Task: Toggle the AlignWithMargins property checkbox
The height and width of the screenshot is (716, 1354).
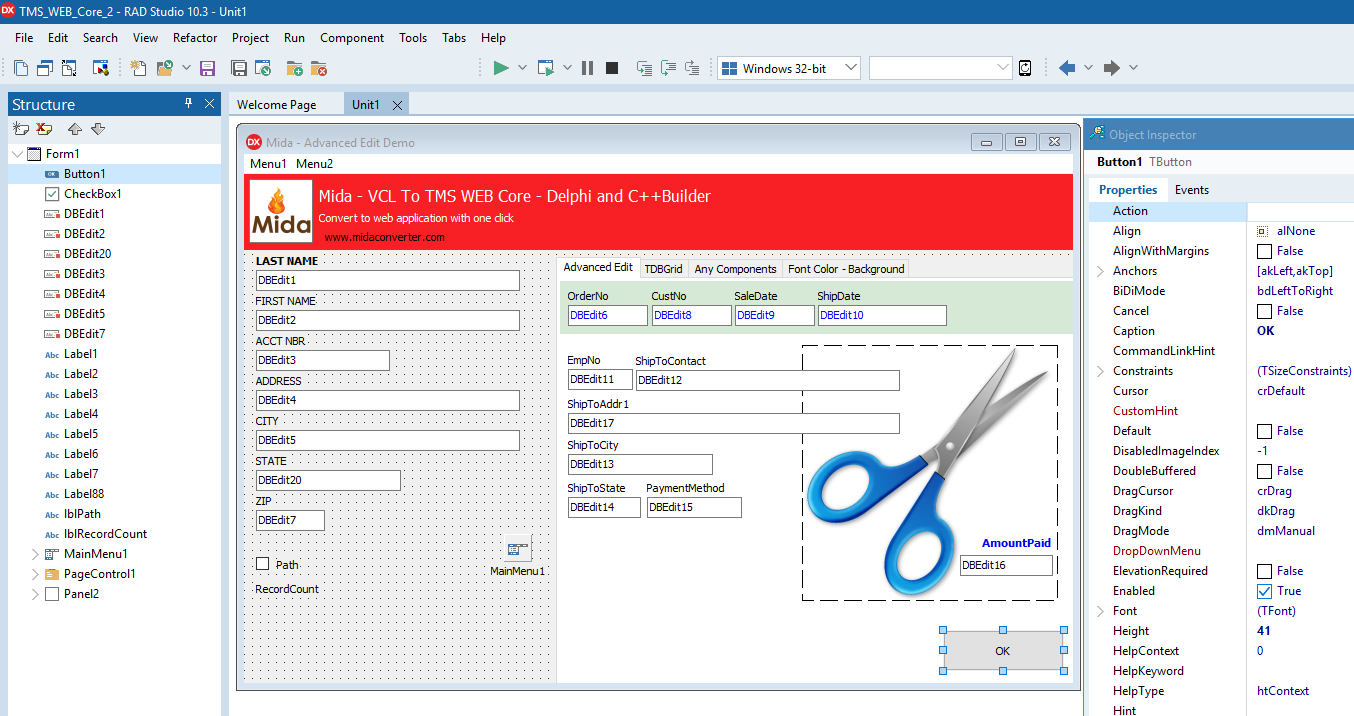Action: 1264,251
